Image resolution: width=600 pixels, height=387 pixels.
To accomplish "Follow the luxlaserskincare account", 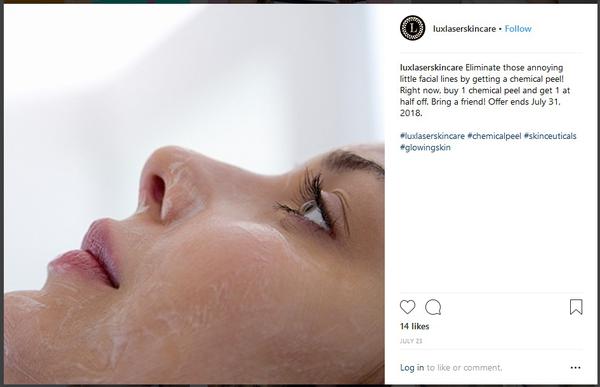I will click(518, 29).
